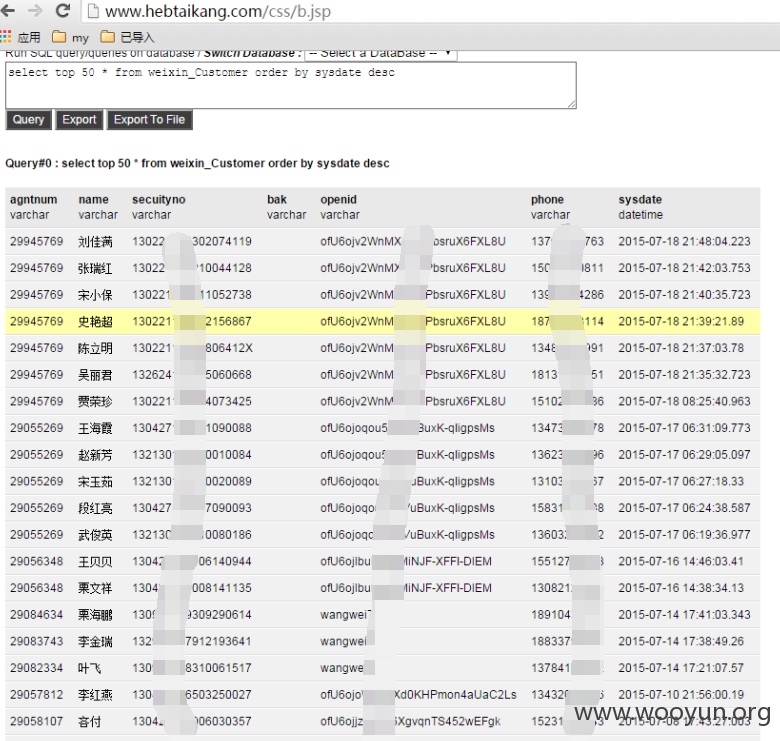The height and width of the screenshot is (741, 780).
Task: Click agntnum value 29057812
Action: 36,695
